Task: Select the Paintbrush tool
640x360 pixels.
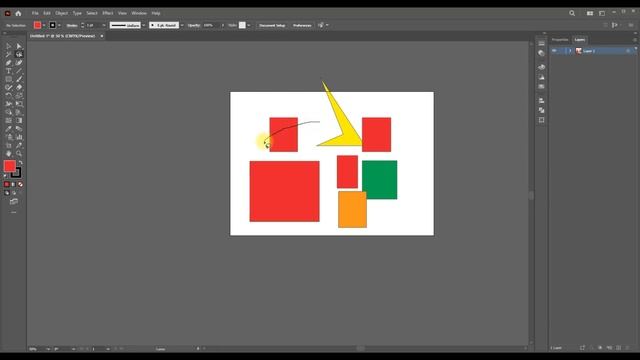Action: 19,79
